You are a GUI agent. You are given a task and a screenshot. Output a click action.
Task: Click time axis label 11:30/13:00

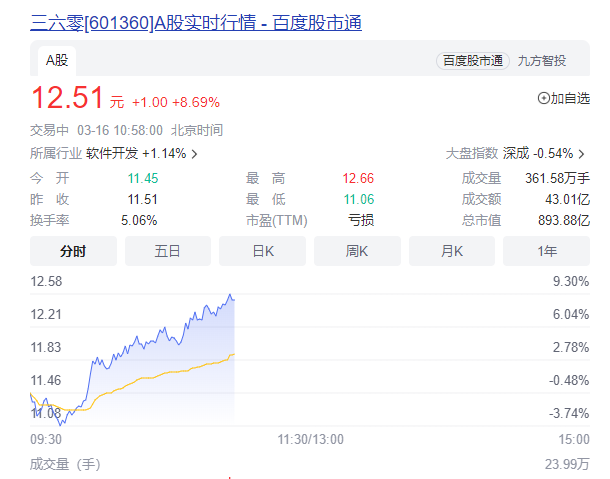click(x=310, y=439)
